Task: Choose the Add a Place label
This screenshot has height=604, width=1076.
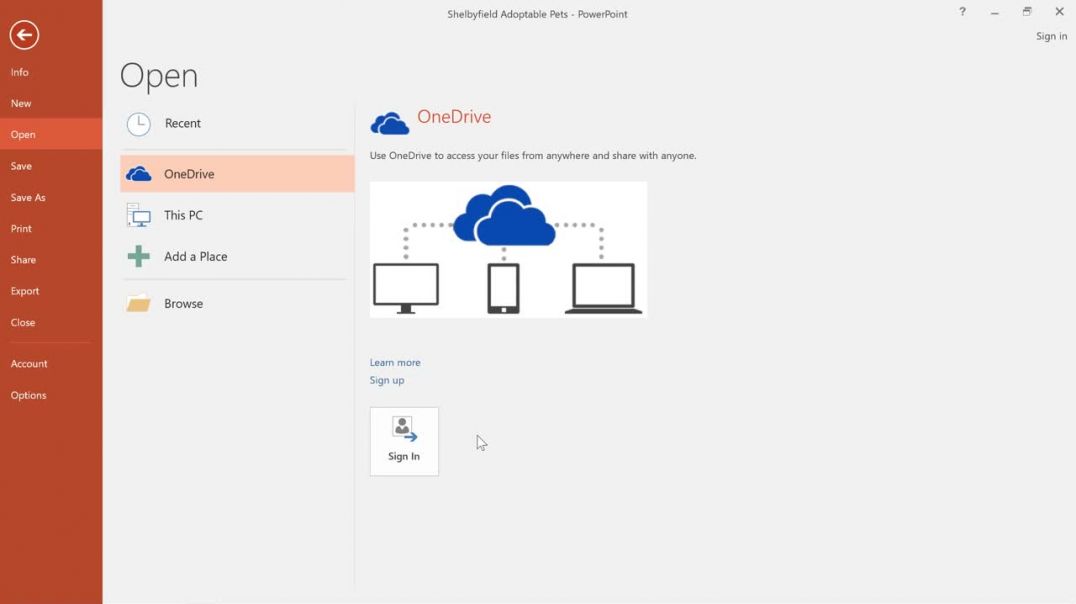Action: (196, 256)
